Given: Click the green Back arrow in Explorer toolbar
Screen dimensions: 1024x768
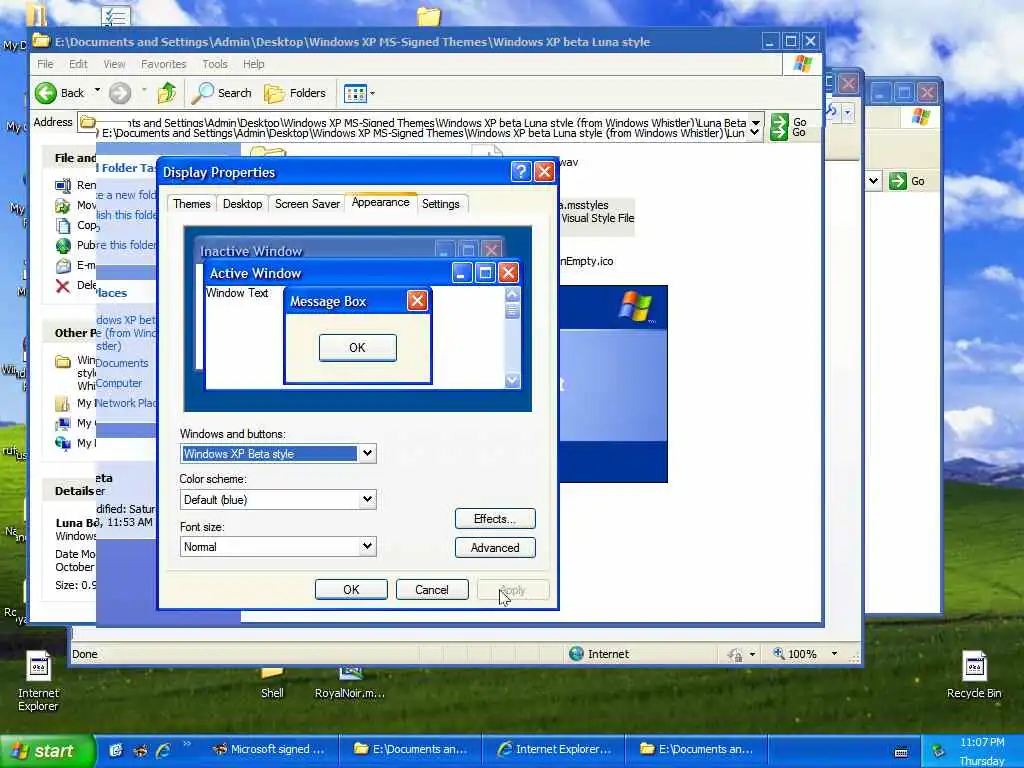Looking at the screenshot, I should [x=46, y=93].
